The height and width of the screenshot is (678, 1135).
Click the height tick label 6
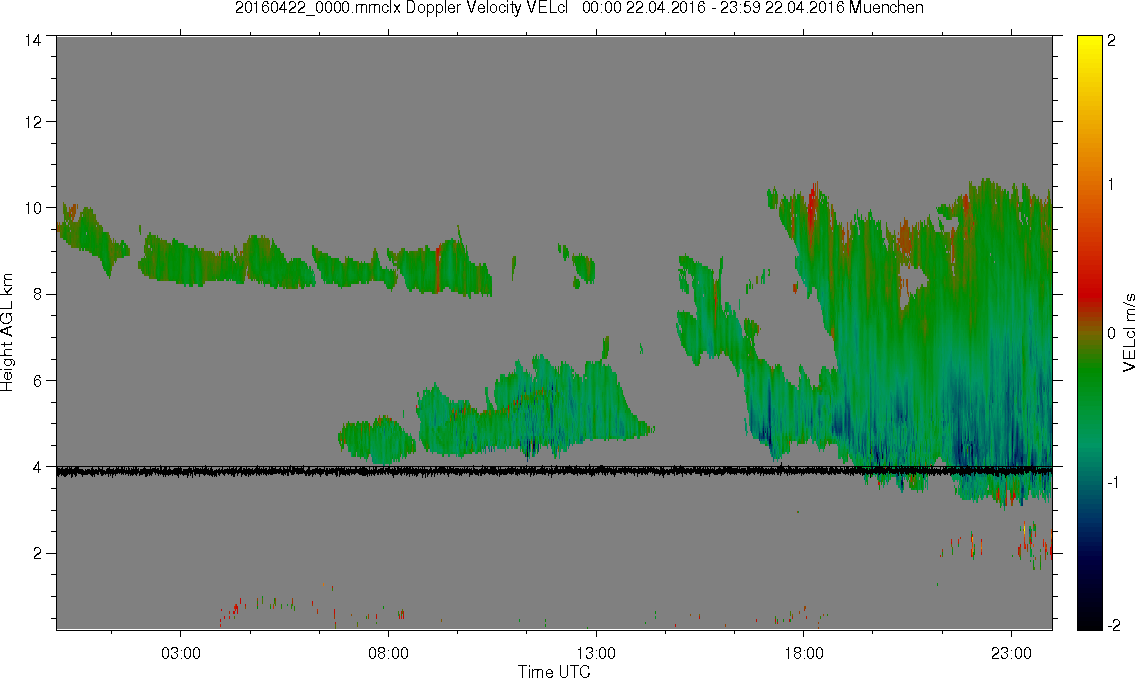click(37, 381)
